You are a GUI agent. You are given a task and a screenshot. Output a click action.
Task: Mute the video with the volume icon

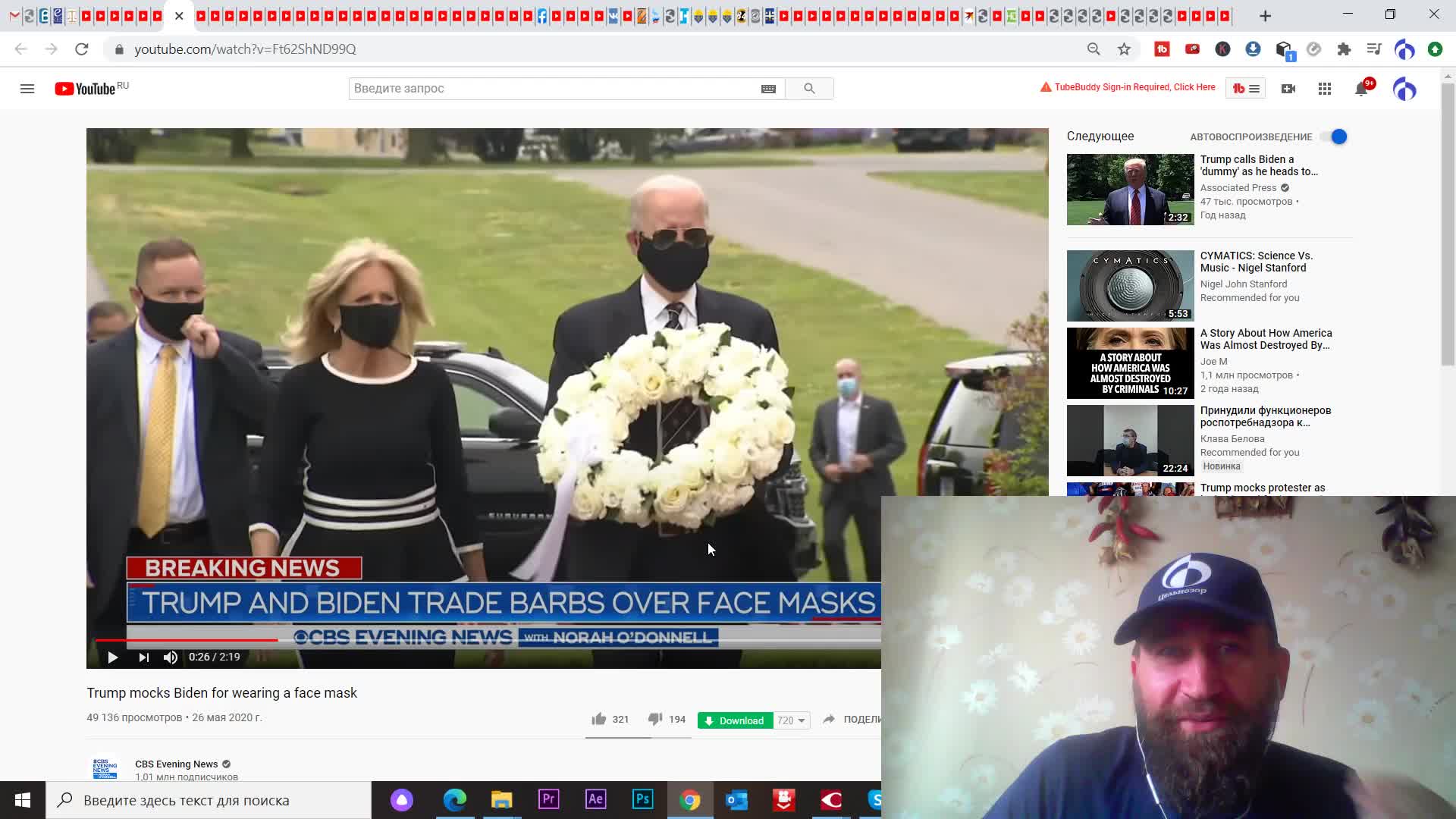pyautogui.click(x=171, y=657)
